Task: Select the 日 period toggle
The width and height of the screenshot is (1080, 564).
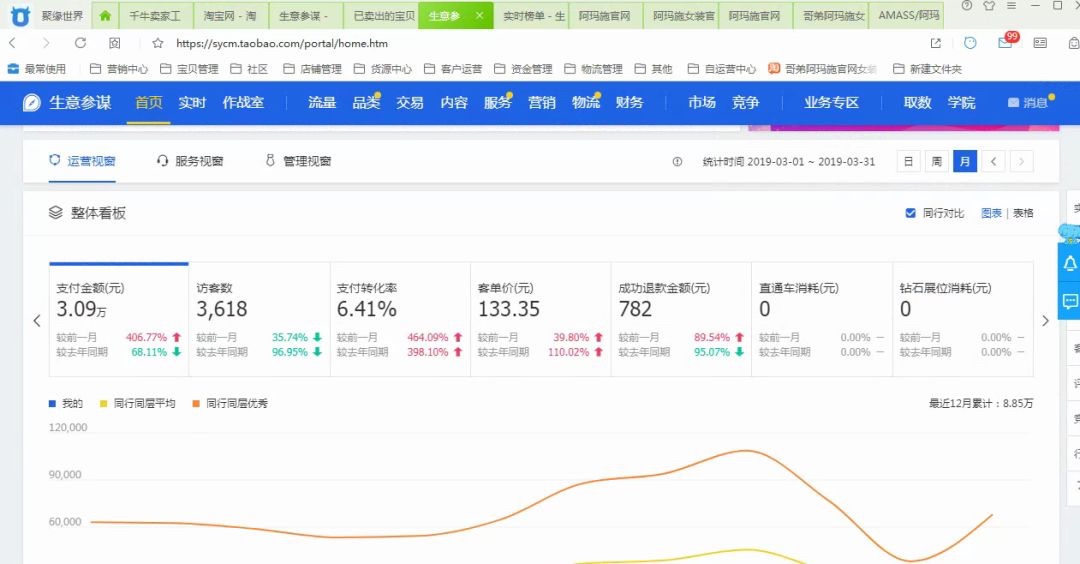Action: pyautogui.click(x=908, y=161)
